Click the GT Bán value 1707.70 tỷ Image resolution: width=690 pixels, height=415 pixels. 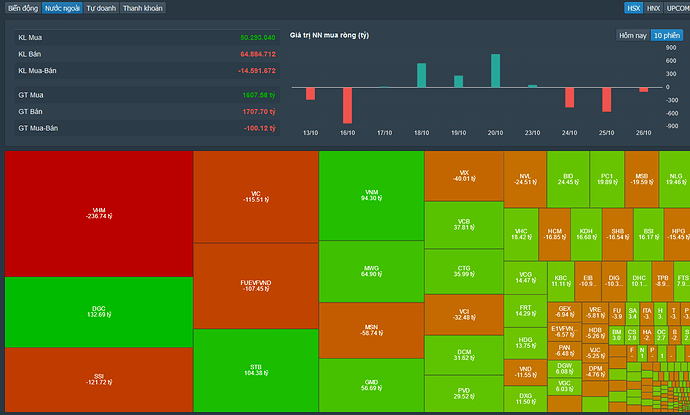[x=259, y=111]
